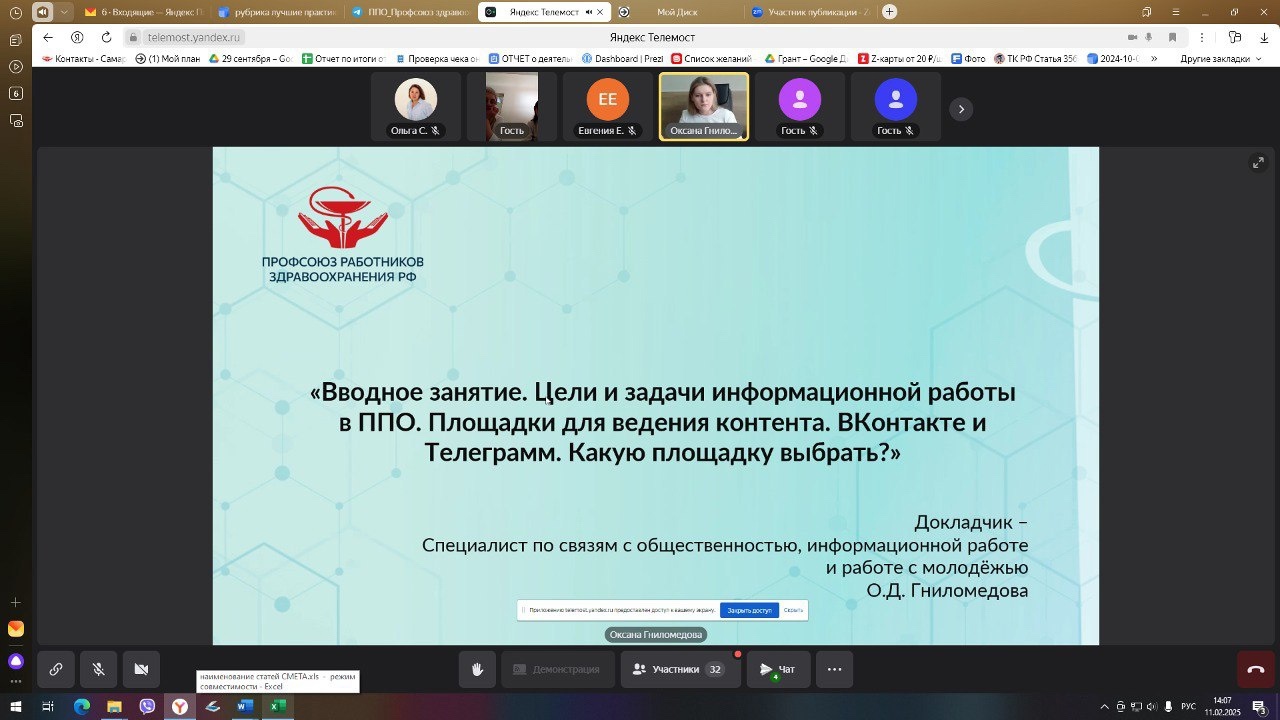The height and width of the screenshot is (720, 1280).
Task: Toggle microphone mute button
Action: point(98,669)
